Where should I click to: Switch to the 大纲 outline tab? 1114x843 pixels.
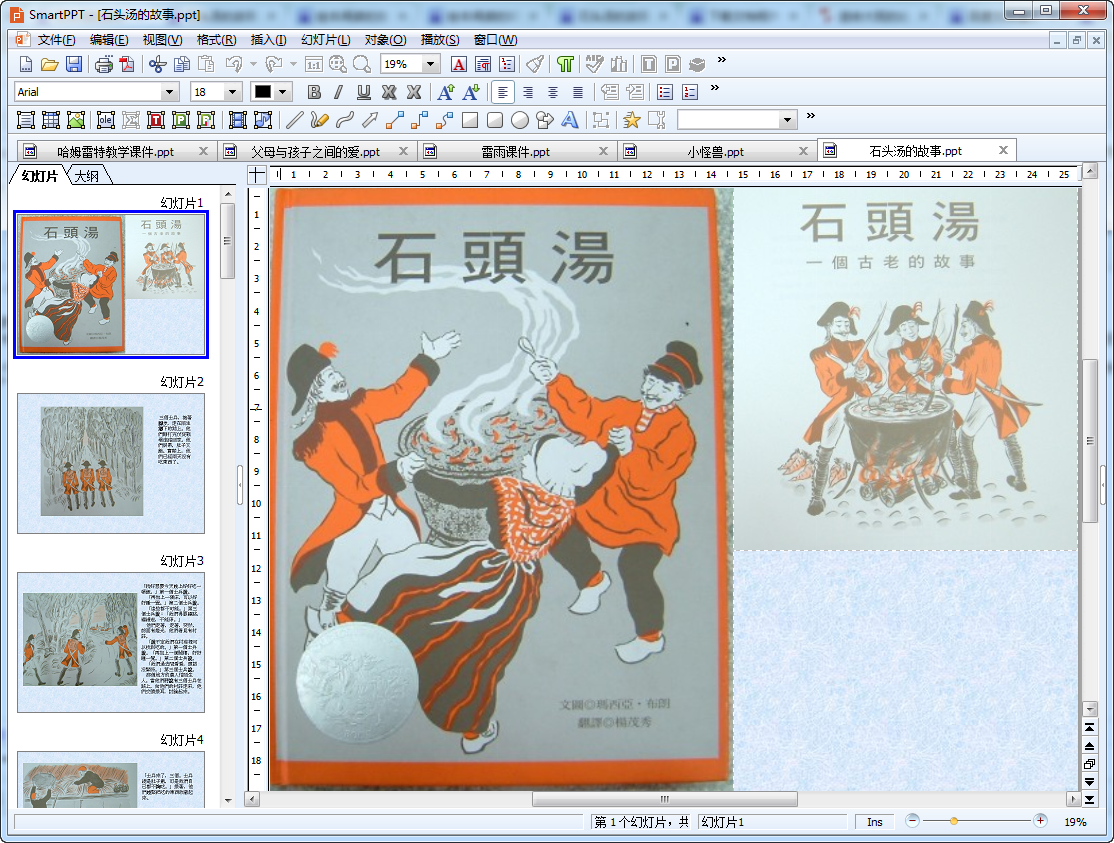[x=87, y=175]
